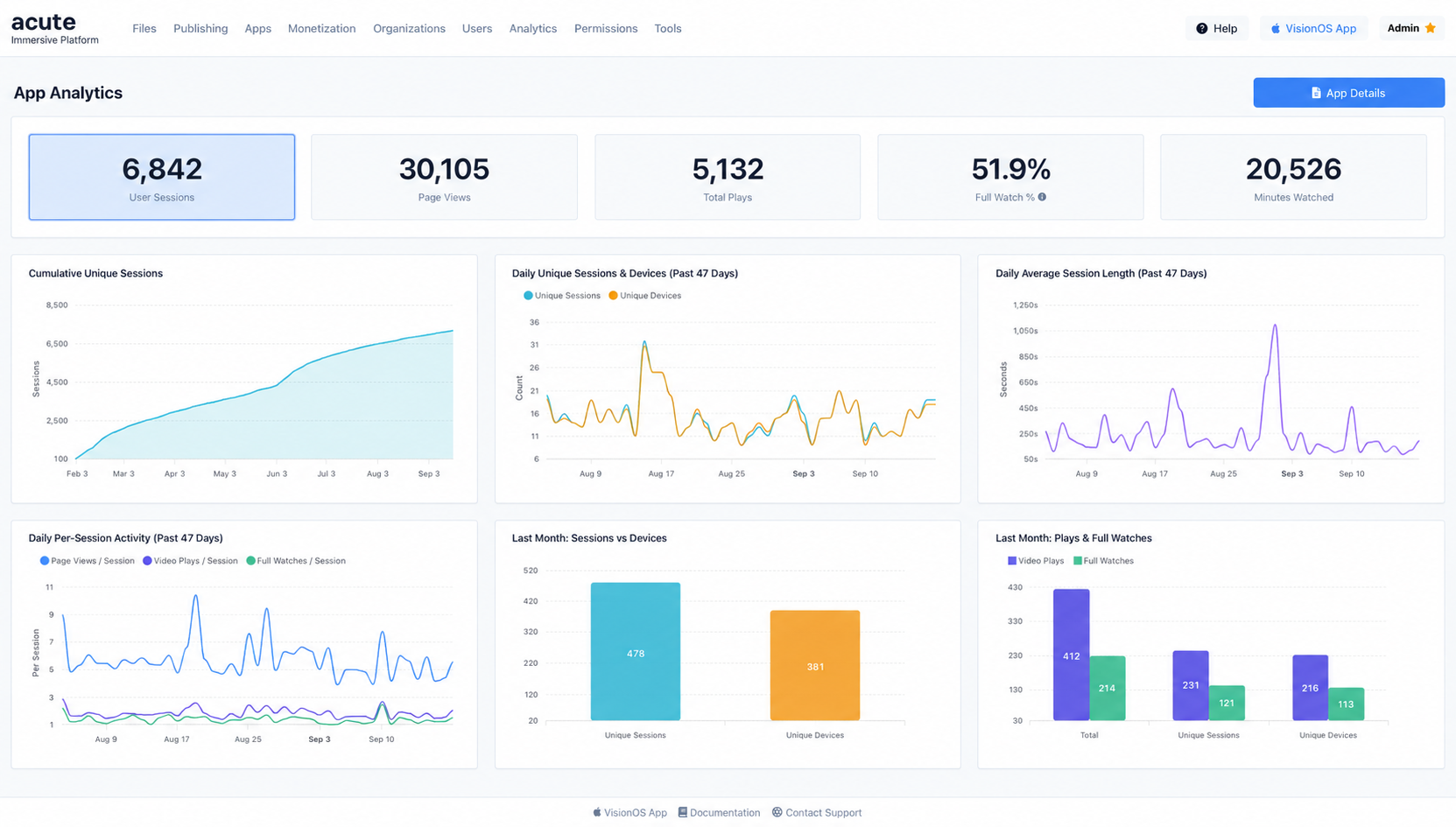The width and height of the screenshot is (1456, 827).
Task: Toggle the Unique Devices legend series
Action: [x=645, y=296]
